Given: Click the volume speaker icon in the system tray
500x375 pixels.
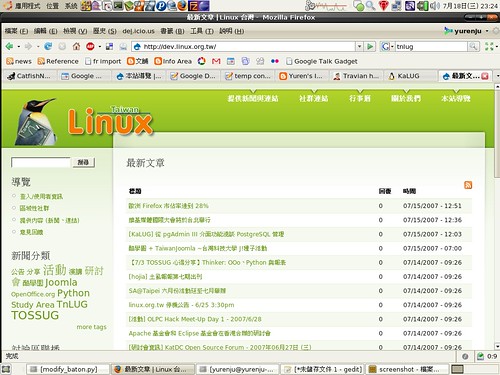Looking at the screenshot, I should (434, 6).
